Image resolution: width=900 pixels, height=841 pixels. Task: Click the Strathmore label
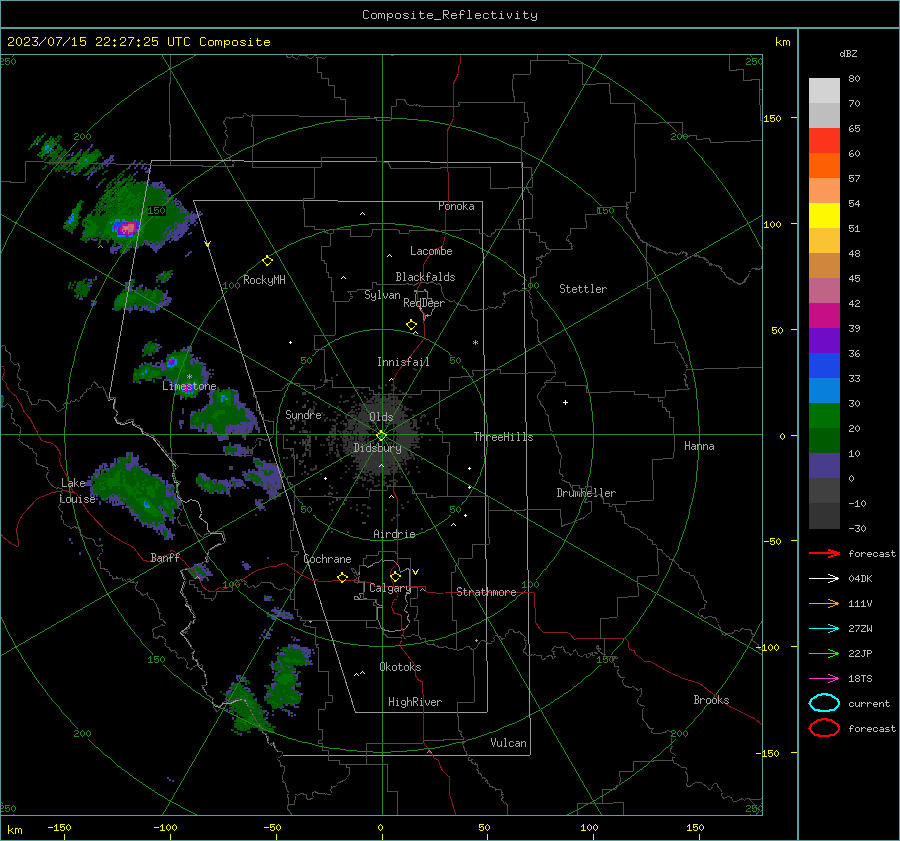486,592
